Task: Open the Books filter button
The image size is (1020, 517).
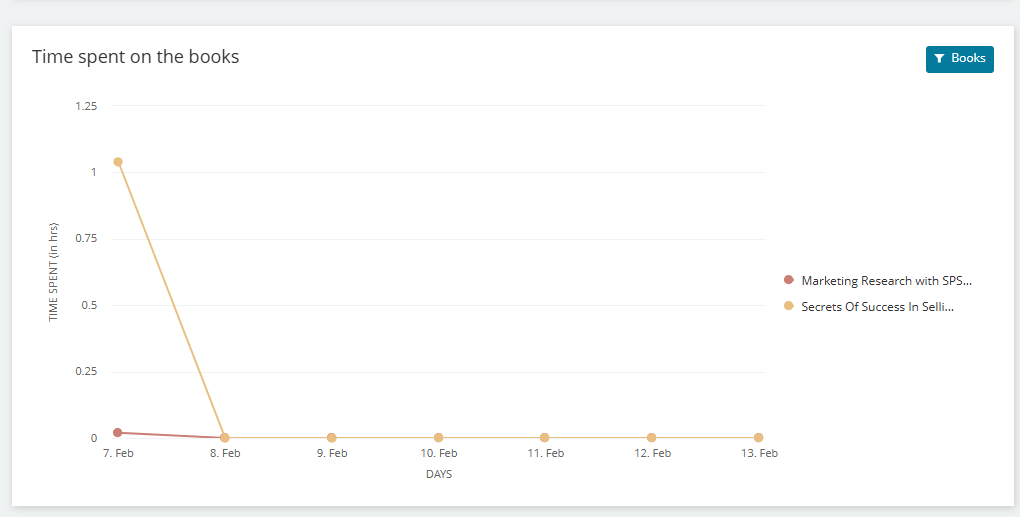Action: tap(959, 59)
